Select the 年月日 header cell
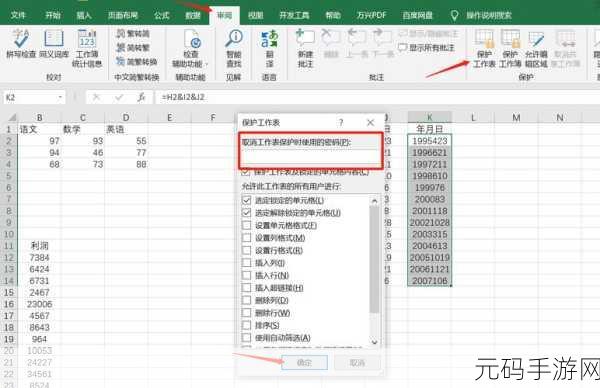600x388 pixels. [x=430, y=129]
